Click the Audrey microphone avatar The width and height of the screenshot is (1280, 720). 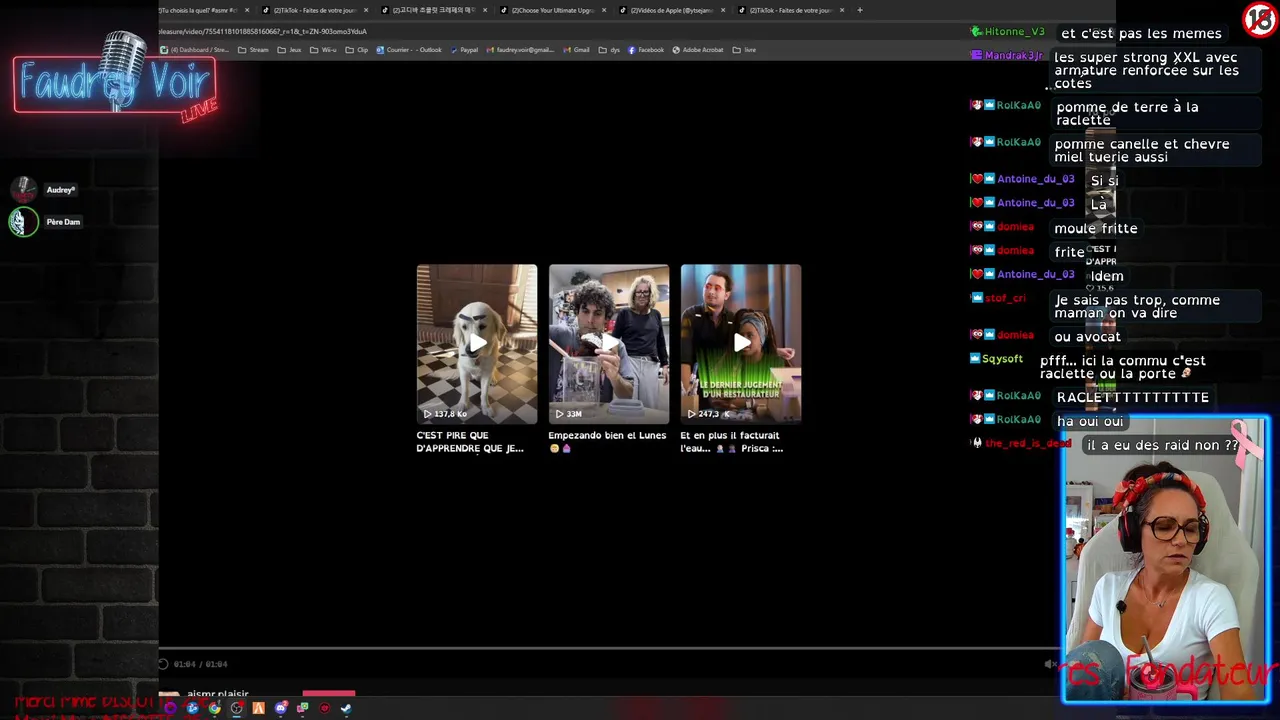(x=24, y=190)
